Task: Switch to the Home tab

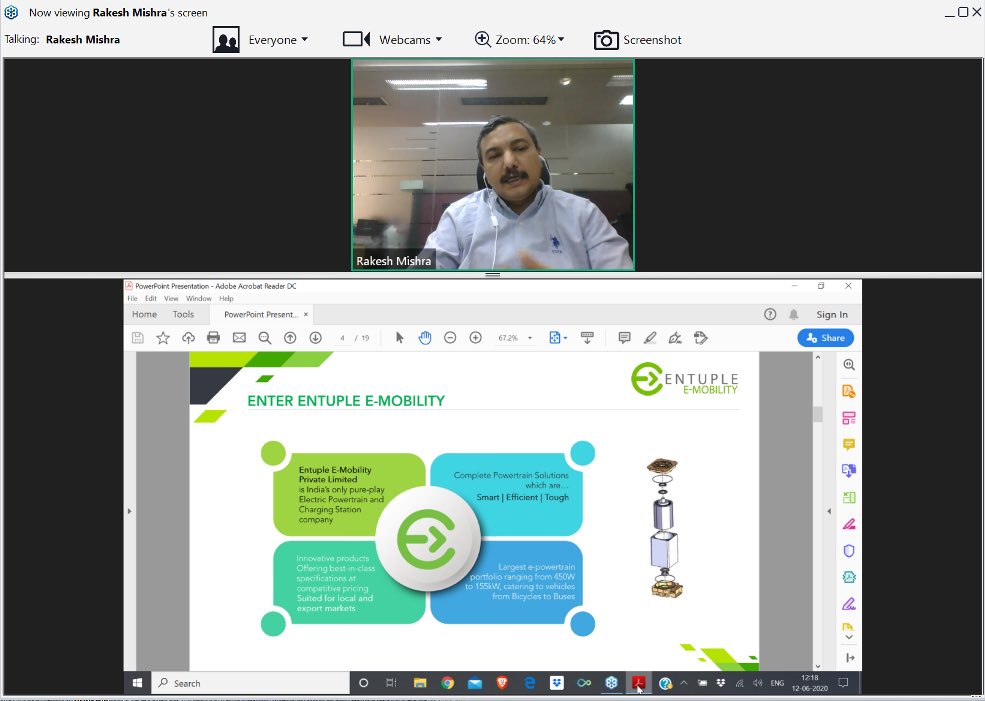Action: pyautogui.click(x=144, y=315)
